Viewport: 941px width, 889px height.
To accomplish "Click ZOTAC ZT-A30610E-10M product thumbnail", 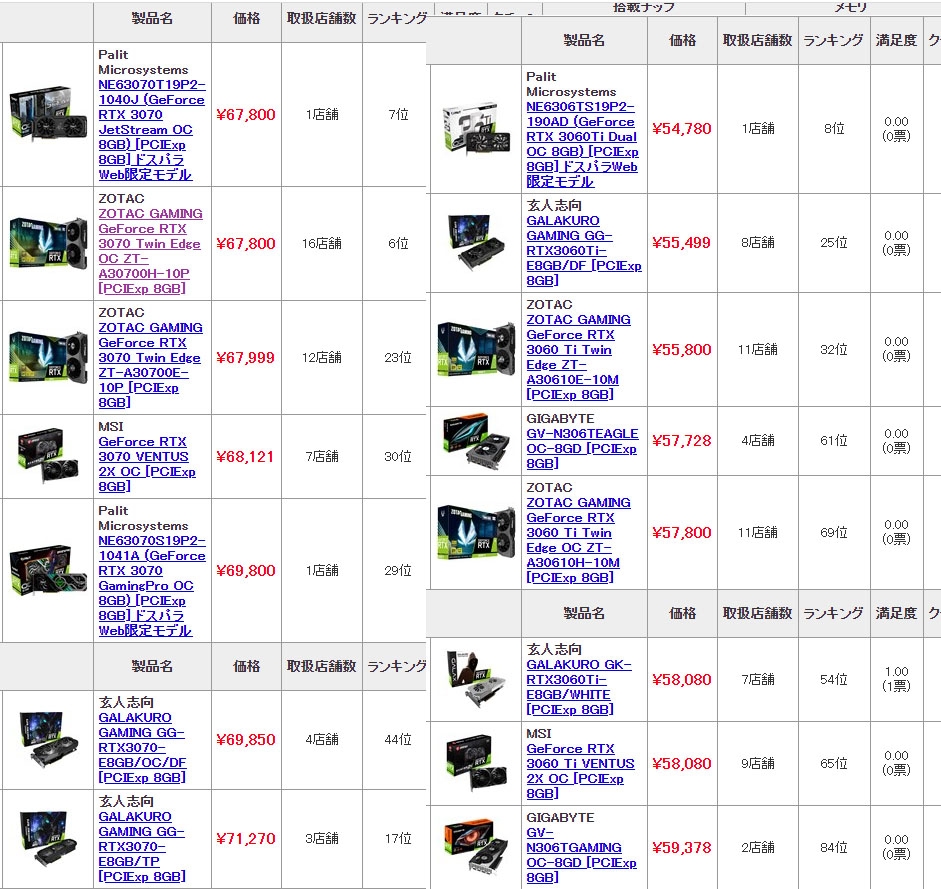I will pyautogui.click(x=476, y=349).
